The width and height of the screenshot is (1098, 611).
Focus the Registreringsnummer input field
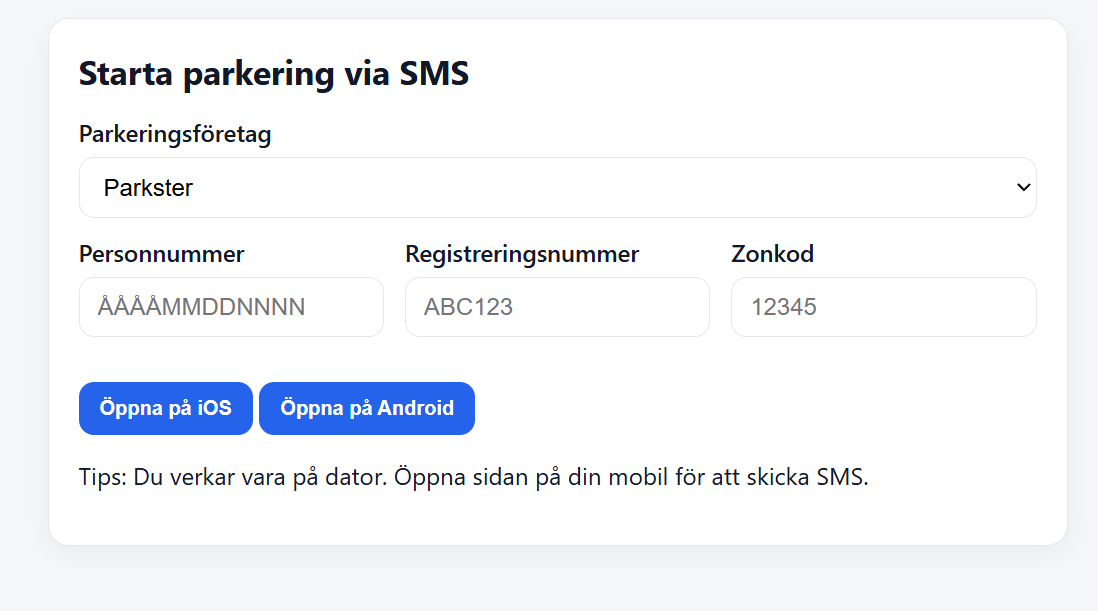[x=557, y=307]
